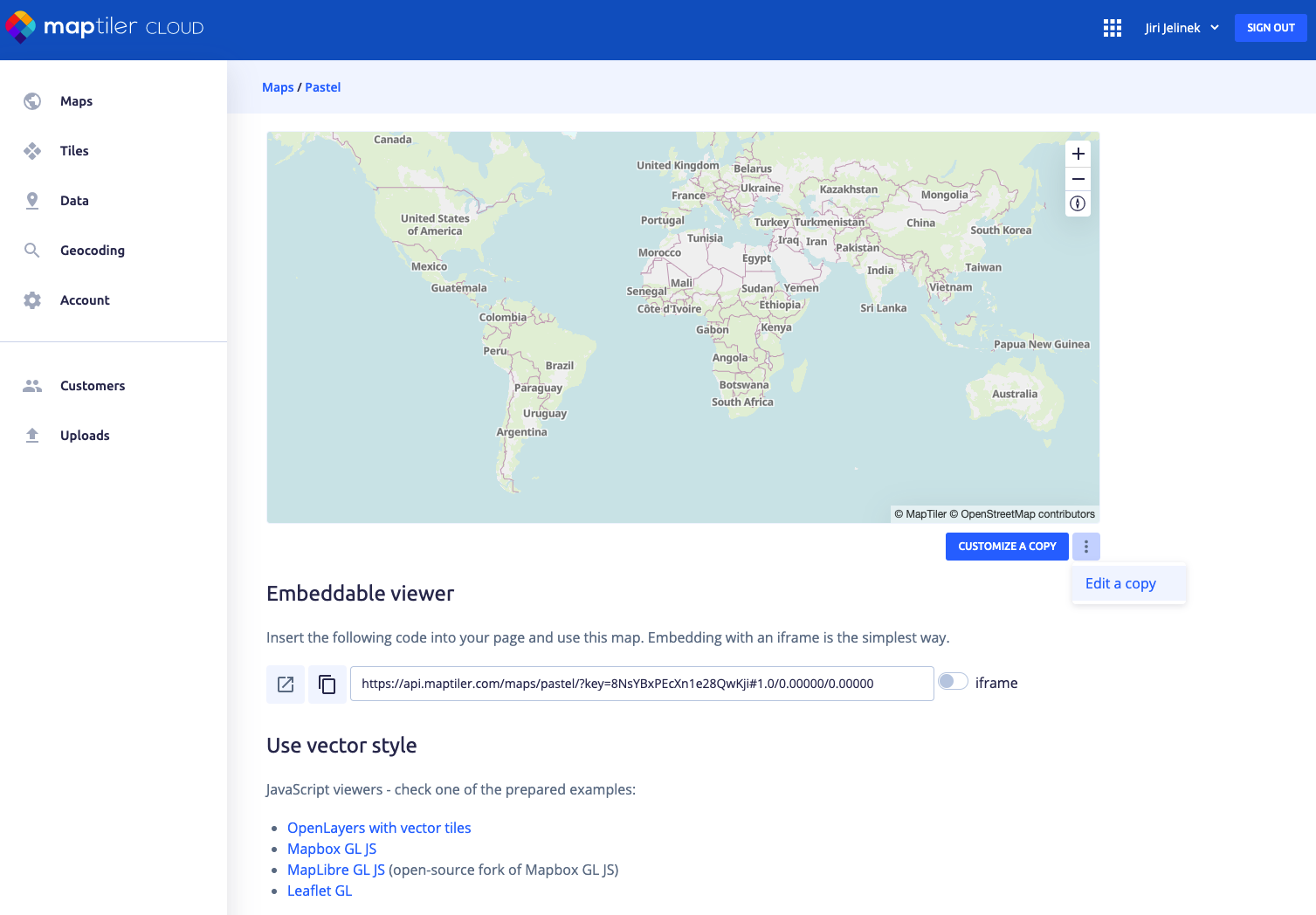Reset map bearing with compass icon

coord(1078,203)
